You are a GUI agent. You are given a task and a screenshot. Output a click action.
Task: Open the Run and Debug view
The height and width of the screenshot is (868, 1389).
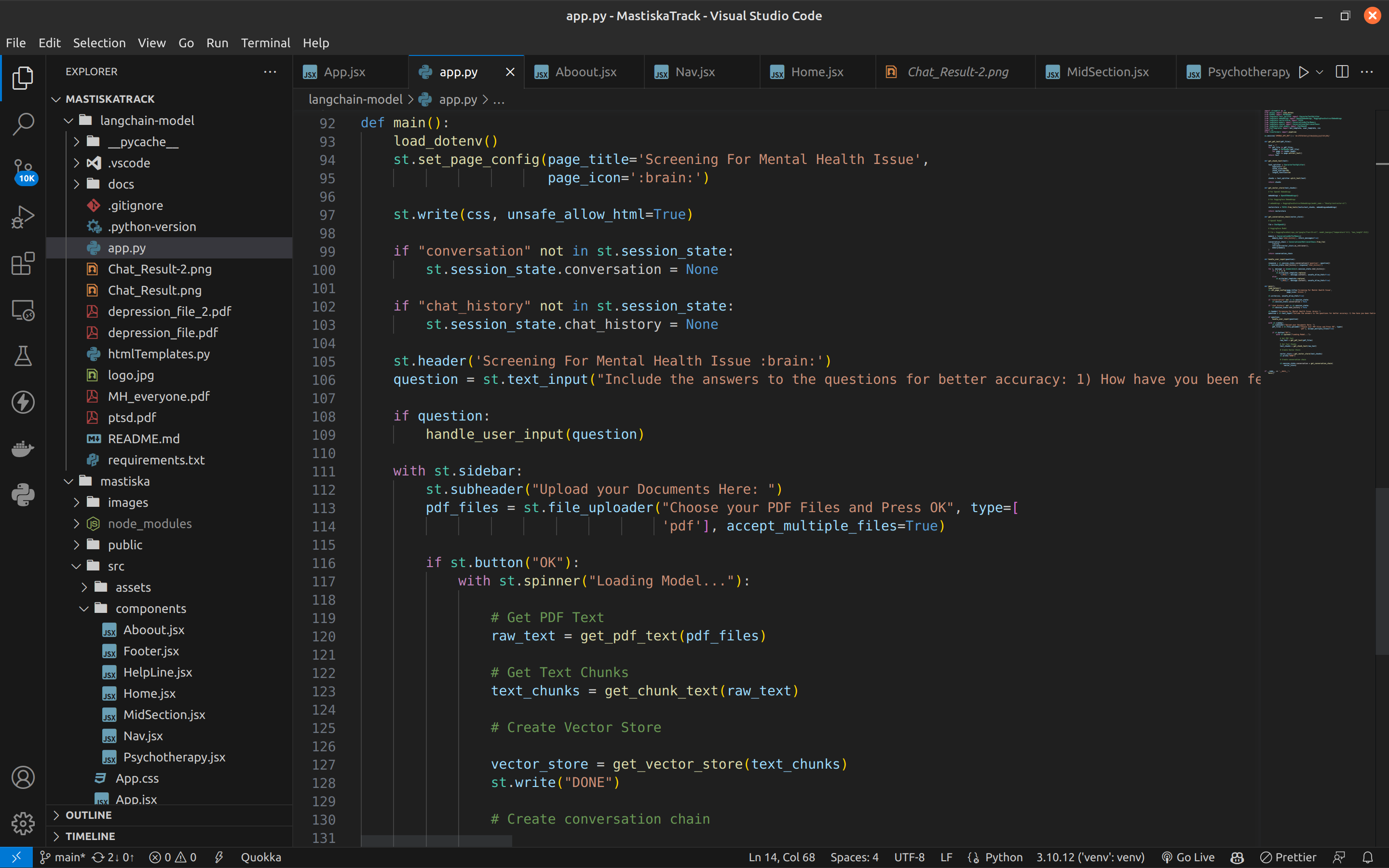(23, 217)
